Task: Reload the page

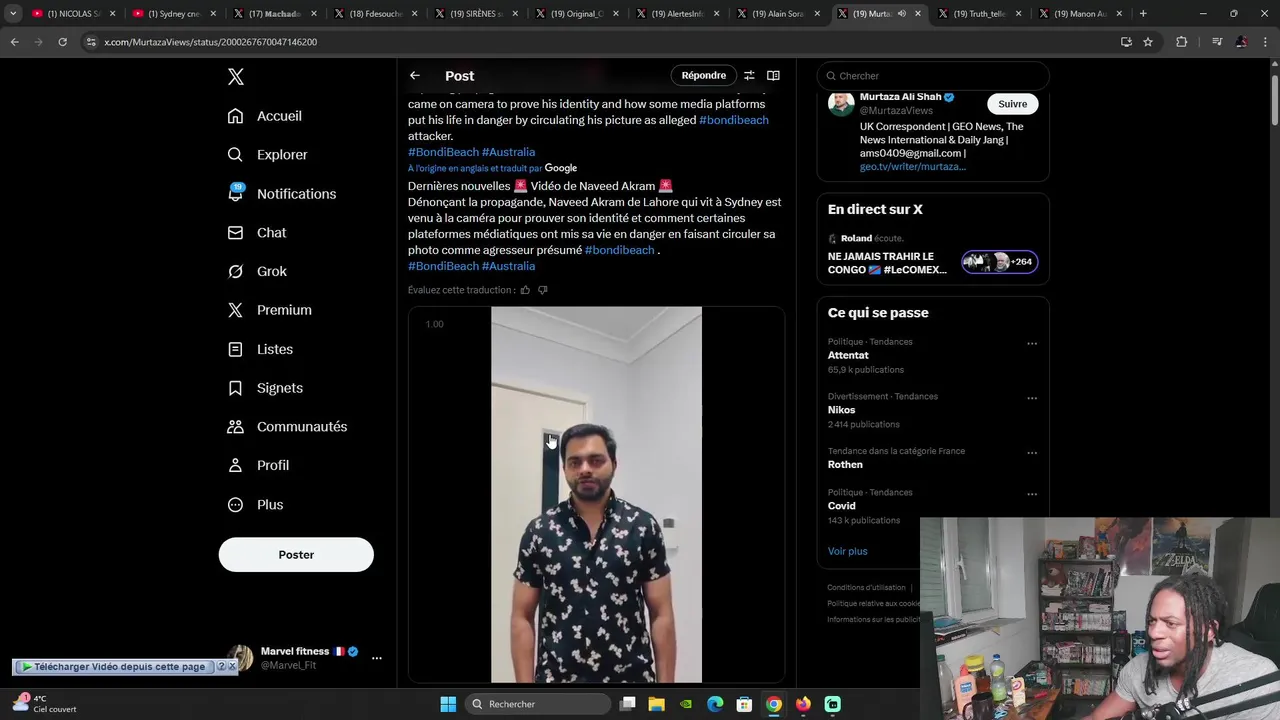Action: 62,42
